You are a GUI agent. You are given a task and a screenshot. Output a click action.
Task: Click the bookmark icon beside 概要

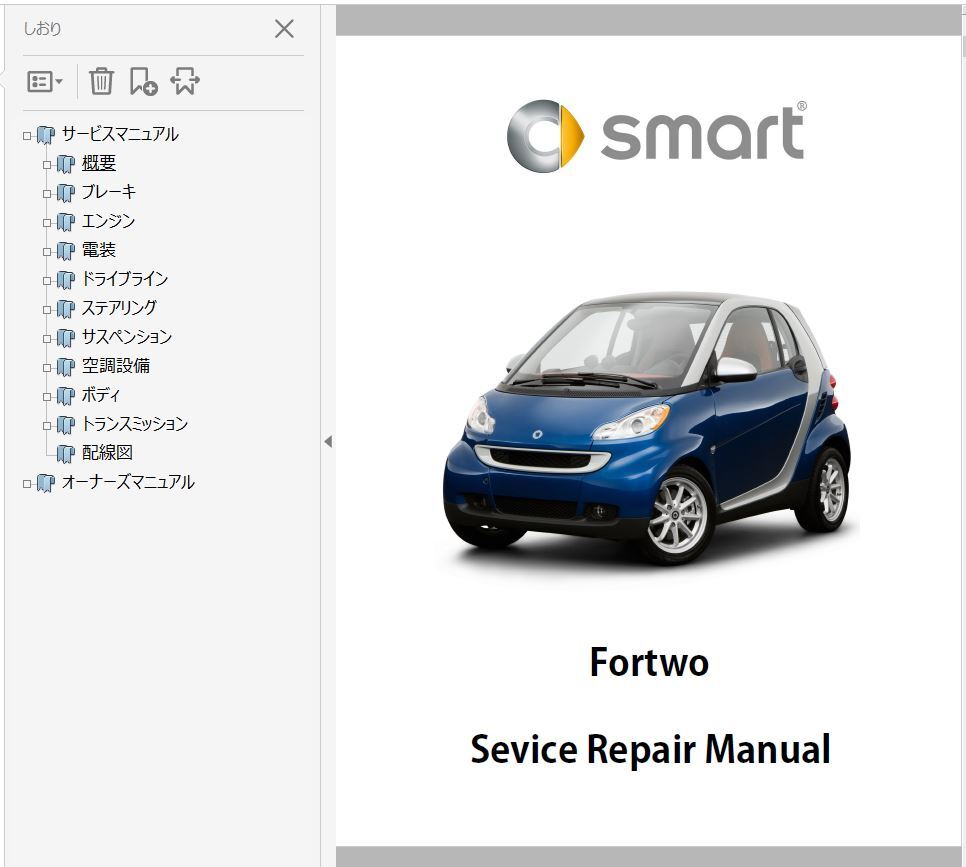tap(65, 163)
